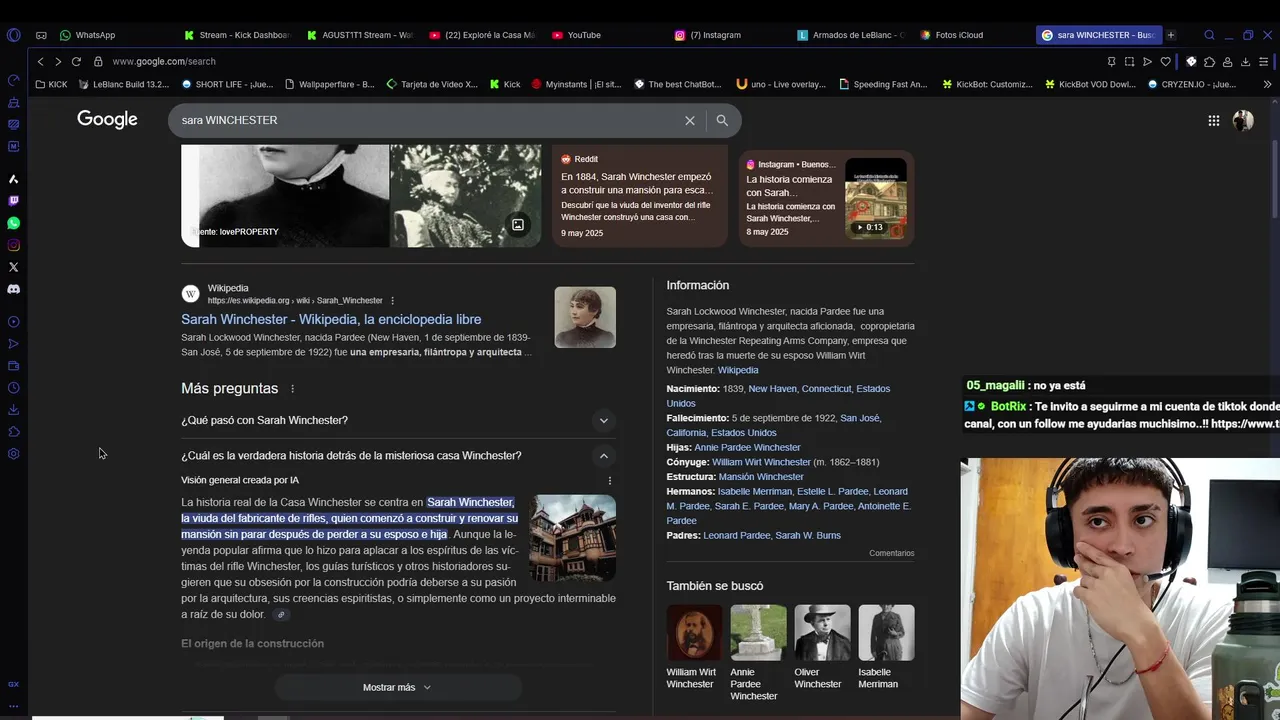Open Instagram from the sidebar
Viewport: 1280px width, 720px height.
tap(13, 245)
